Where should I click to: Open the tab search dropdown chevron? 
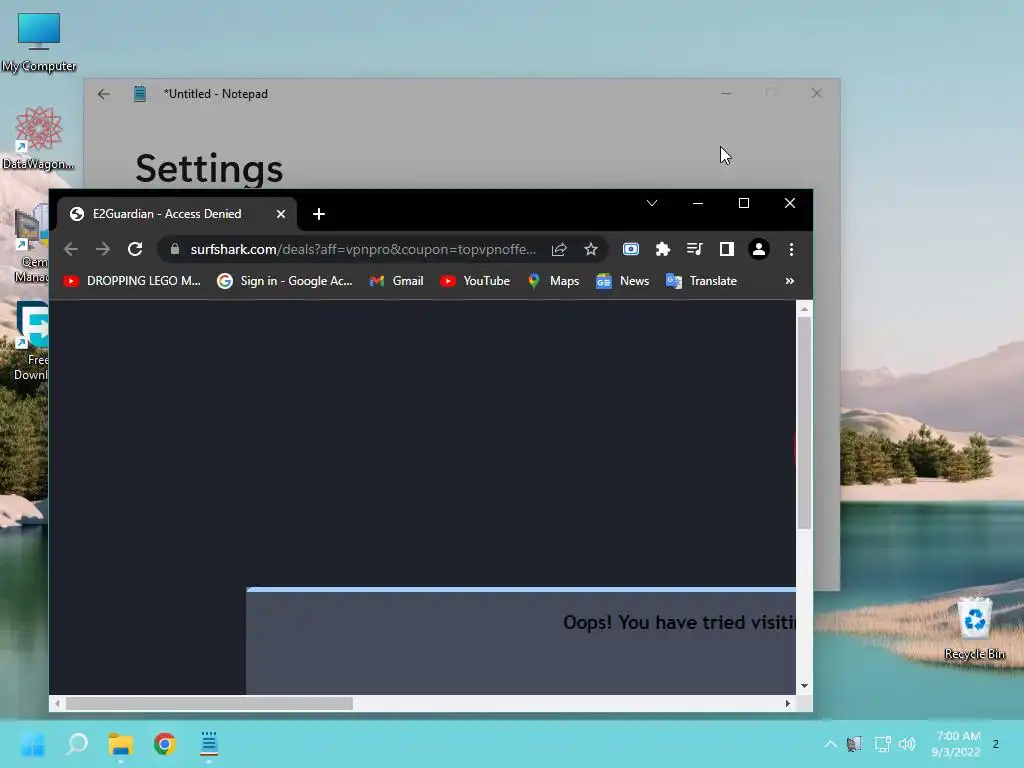click(x=652, y=203)
